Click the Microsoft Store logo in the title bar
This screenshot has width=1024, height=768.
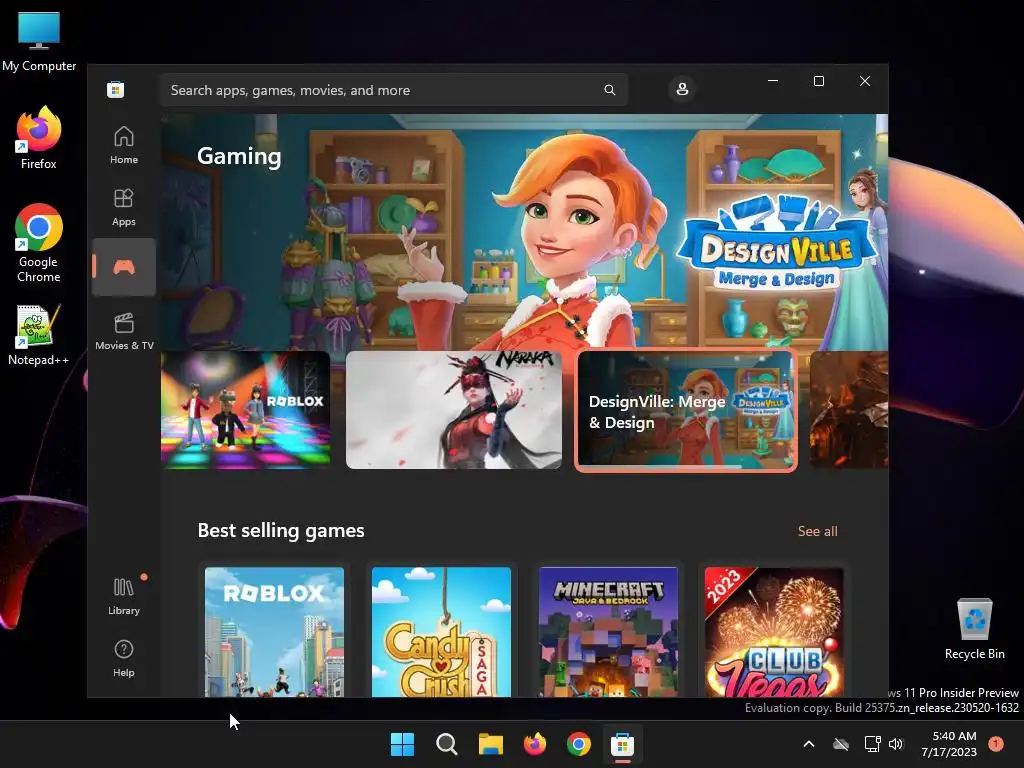click(x=116, y=89)
